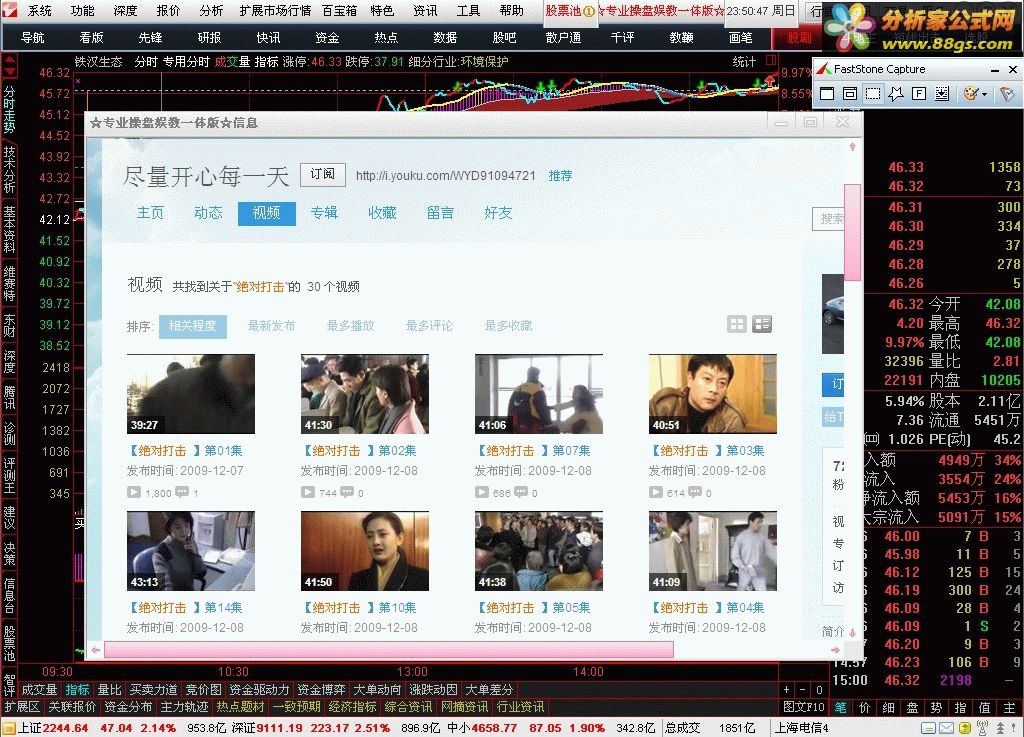Click the pink horizontal scrollbar thumb

click(x=389, y=650)
